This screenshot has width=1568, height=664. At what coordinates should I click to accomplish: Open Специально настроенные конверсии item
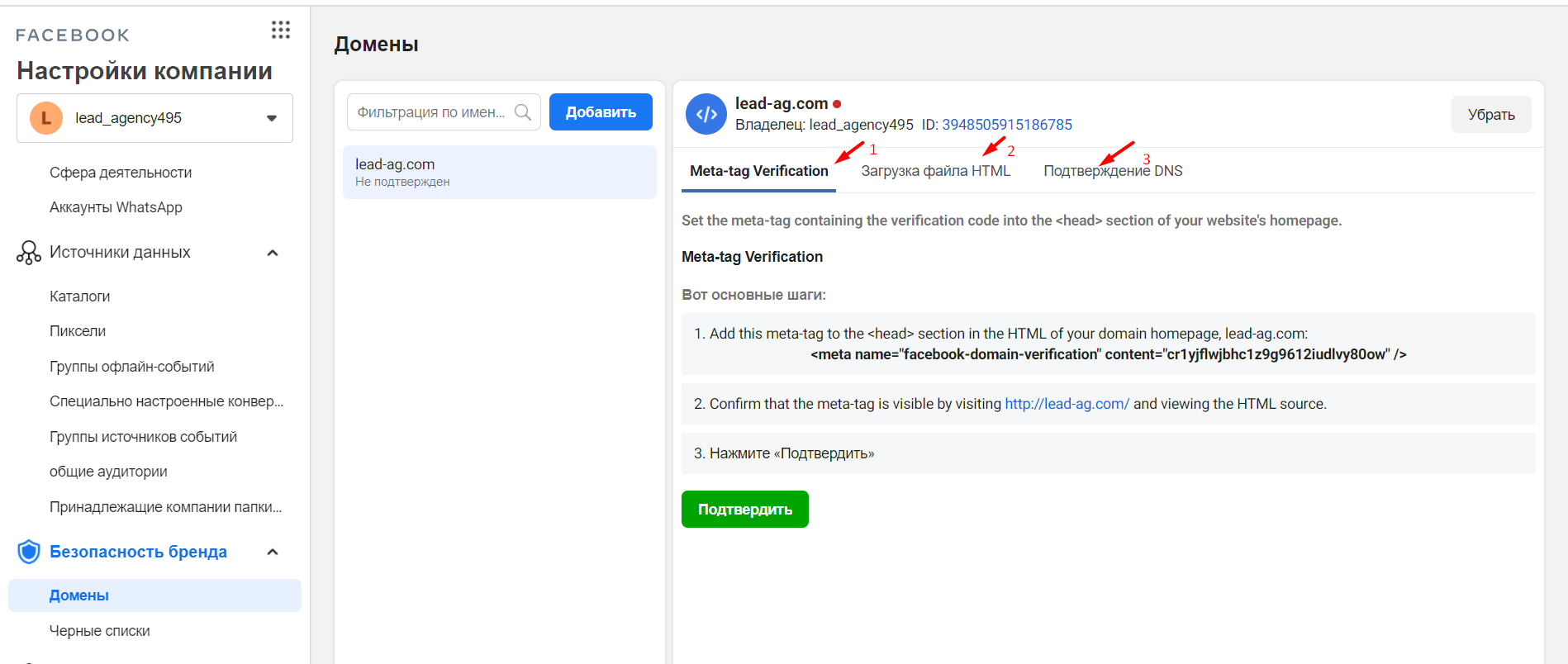166,401
